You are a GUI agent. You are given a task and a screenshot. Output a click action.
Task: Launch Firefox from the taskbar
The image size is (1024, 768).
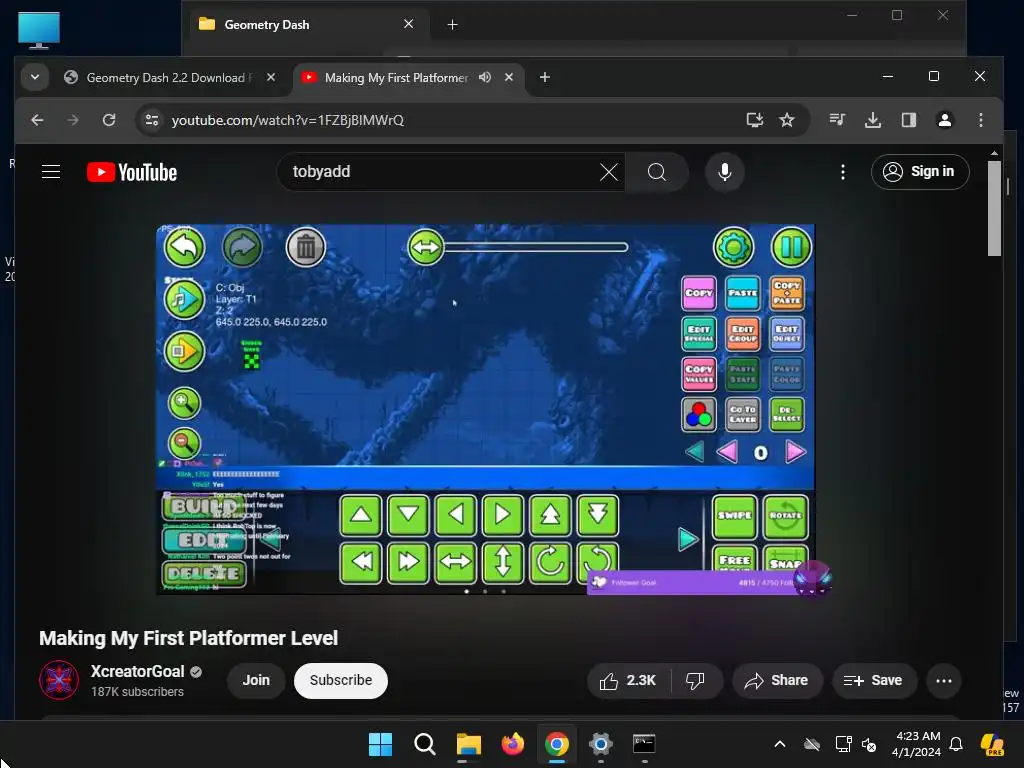click(x=513, y=744)
